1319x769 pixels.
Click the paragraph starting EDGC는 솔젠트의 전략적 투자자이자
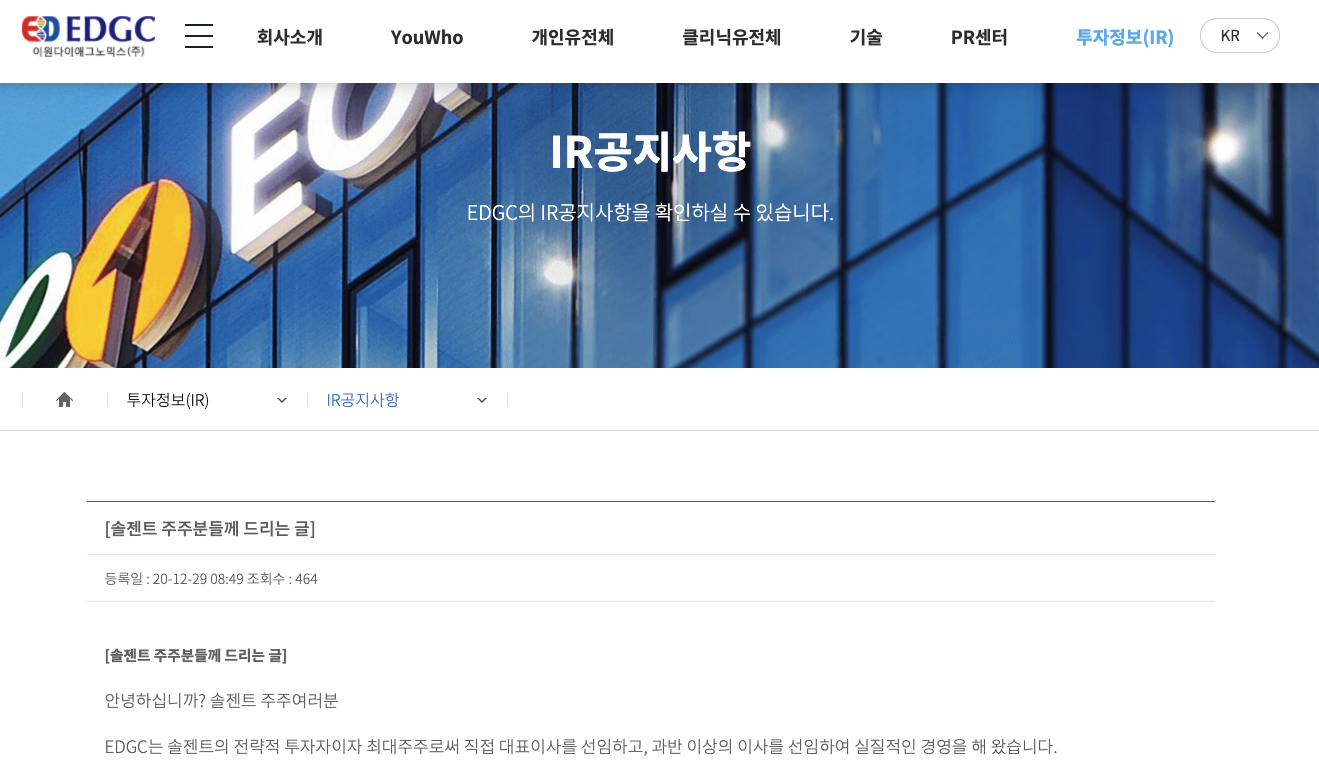tap(581, 746)
